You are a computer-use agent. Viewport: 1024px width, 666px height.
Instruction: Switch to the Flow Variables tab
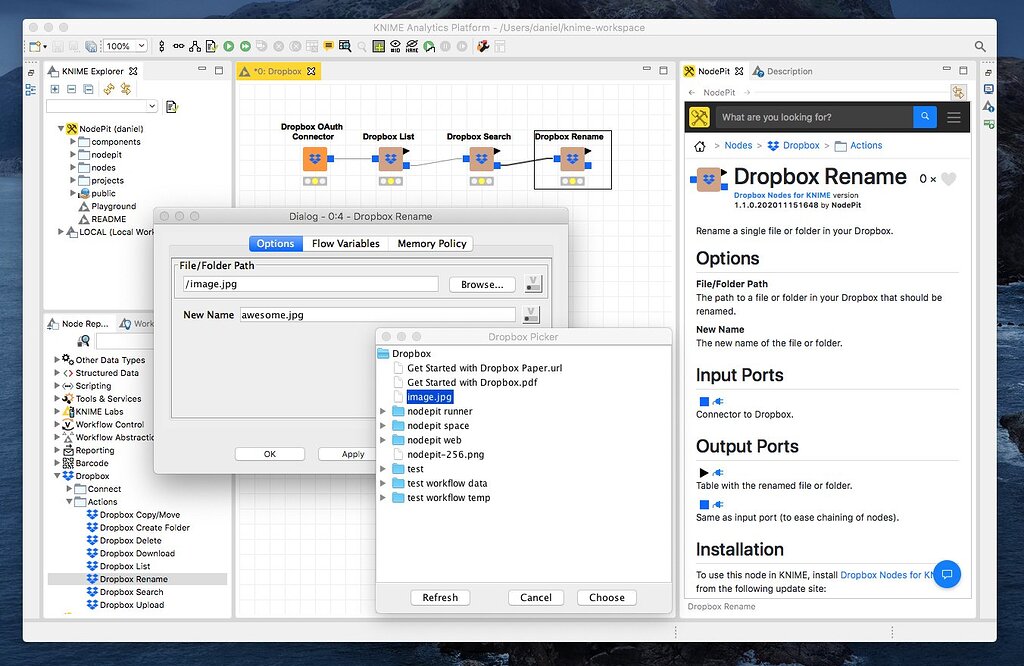(345, 244)
